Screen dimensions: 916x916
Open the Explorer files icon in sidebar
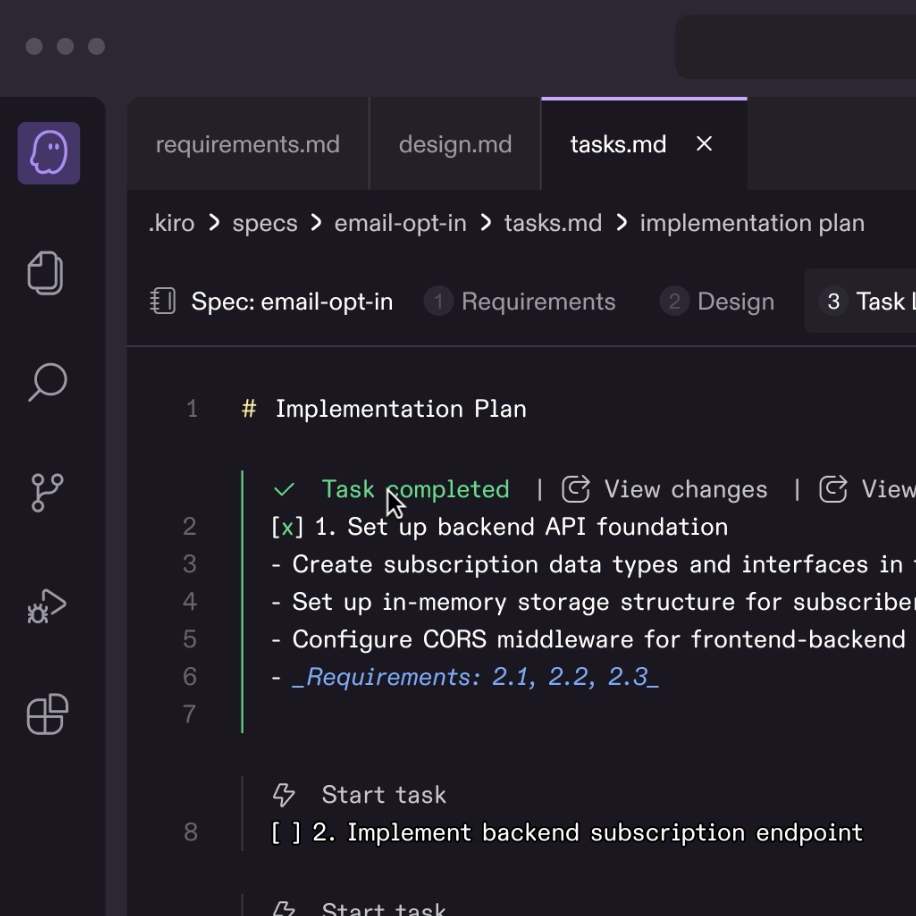(46, 273)
